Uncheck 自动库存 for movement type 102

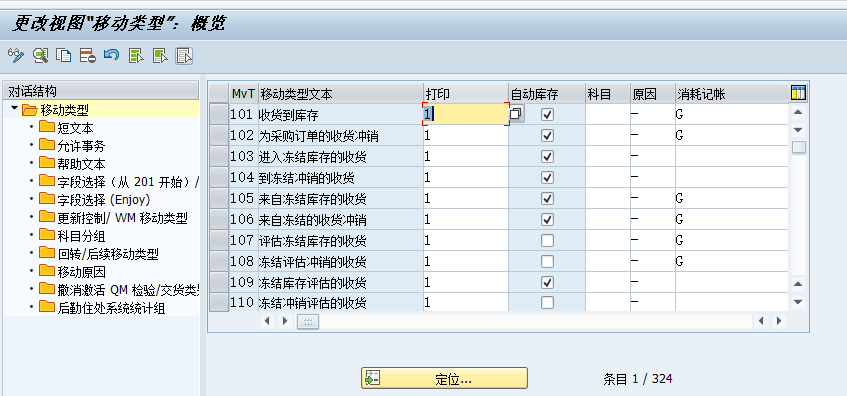coord(548,136)
